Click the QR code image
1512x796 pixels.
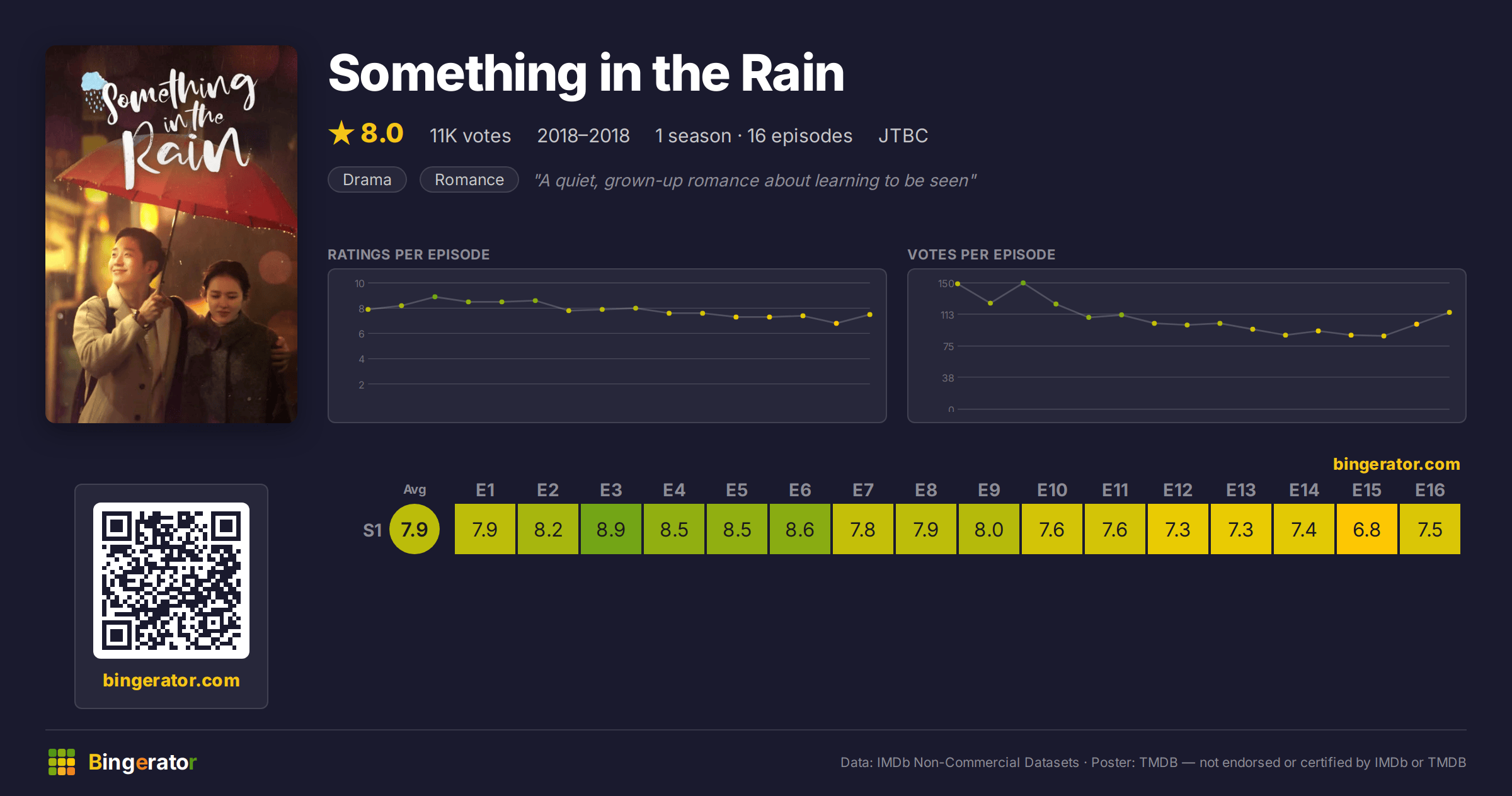[x=171, y=581]
